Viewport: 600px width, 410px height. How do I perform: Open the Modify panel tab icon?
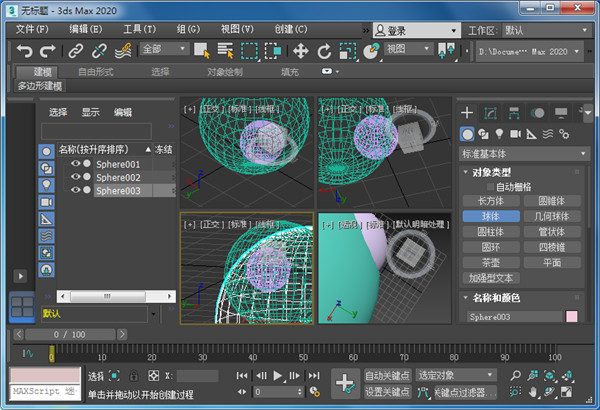[490, 113]
